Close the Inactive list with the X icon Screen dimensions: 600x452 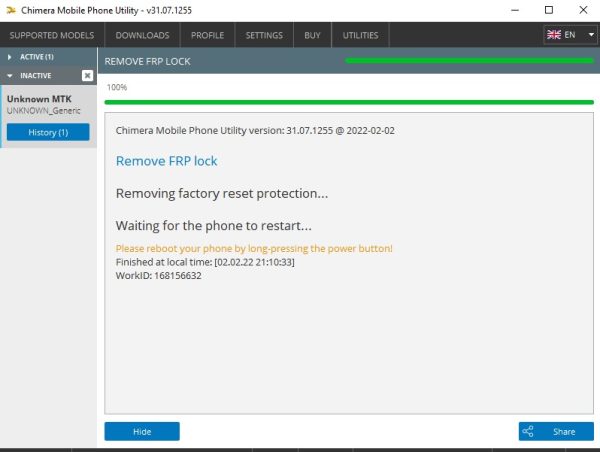point(87,75)
